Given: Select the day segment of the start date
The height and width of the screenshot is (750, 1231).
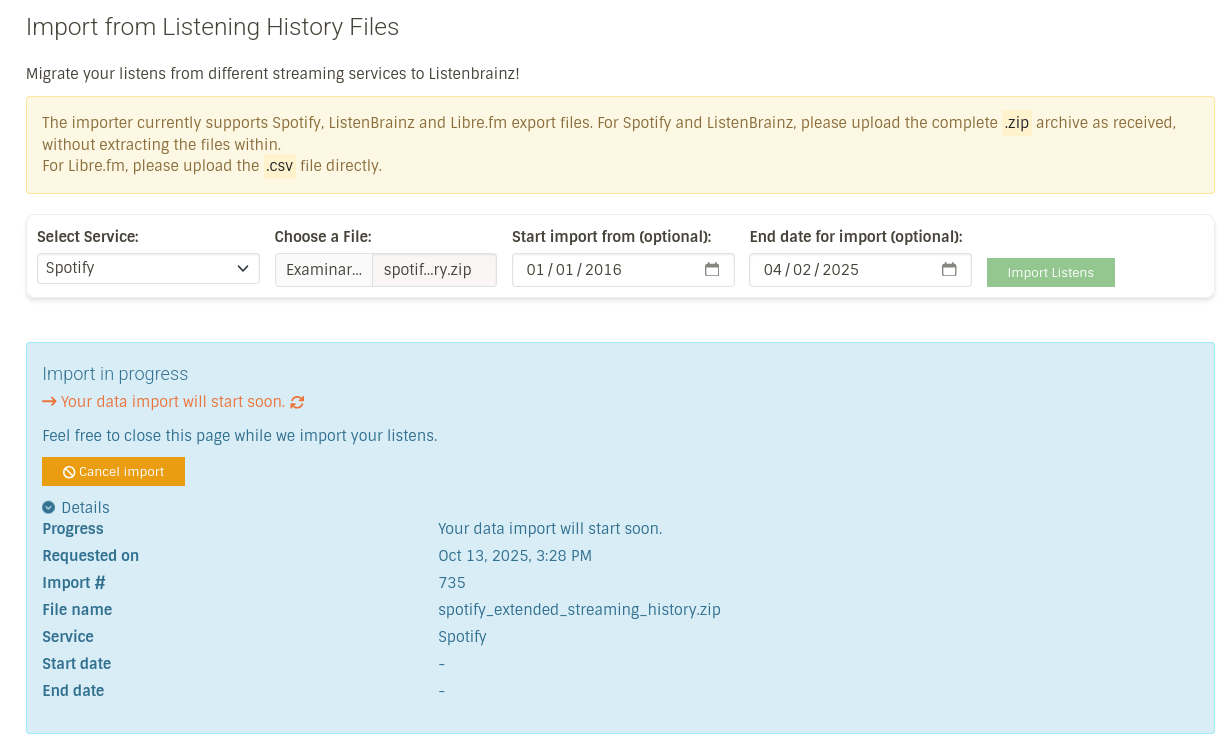Looking at the screenshot, I should point(536,270).
